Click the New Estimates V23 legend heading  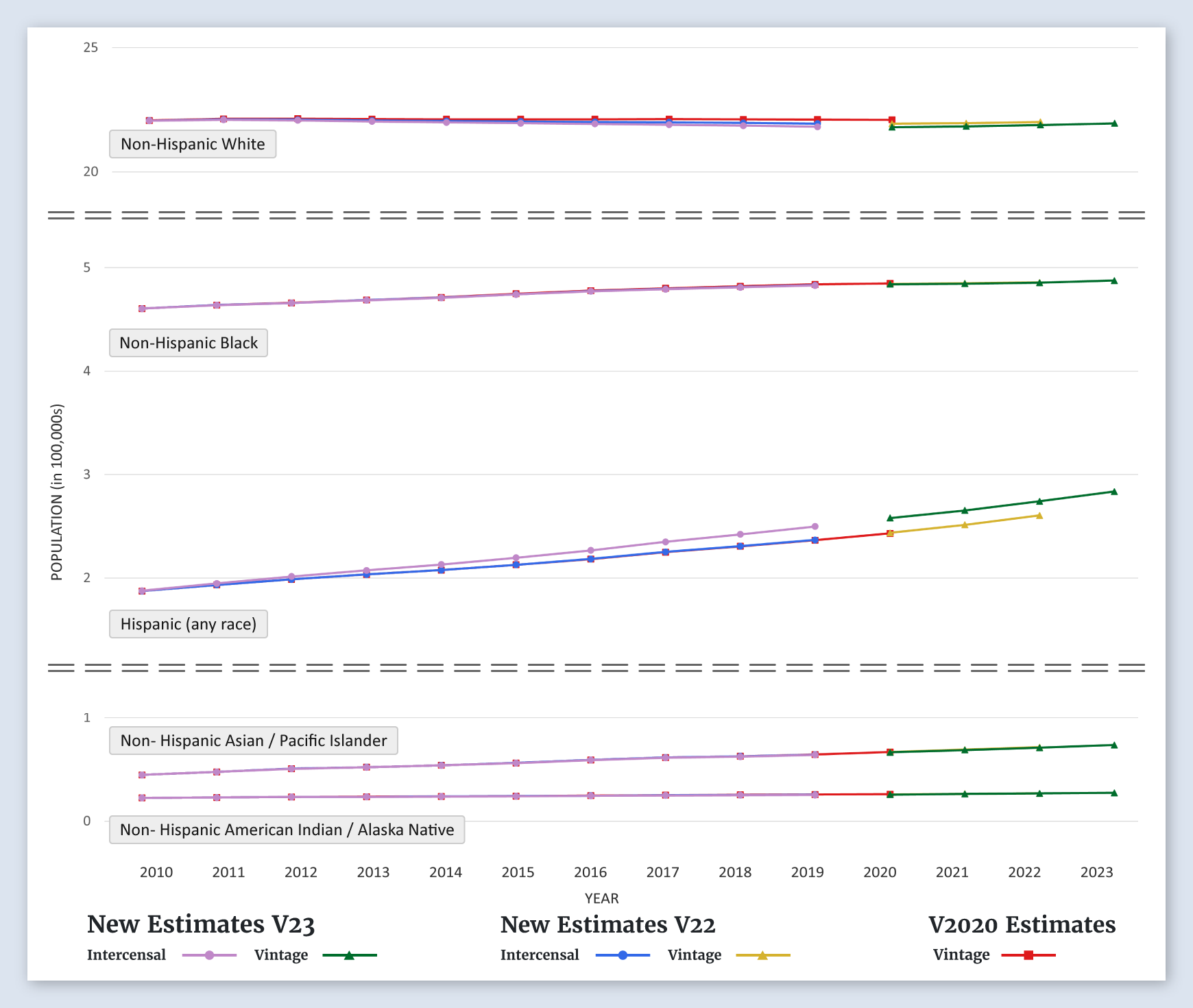coord(201,924)
